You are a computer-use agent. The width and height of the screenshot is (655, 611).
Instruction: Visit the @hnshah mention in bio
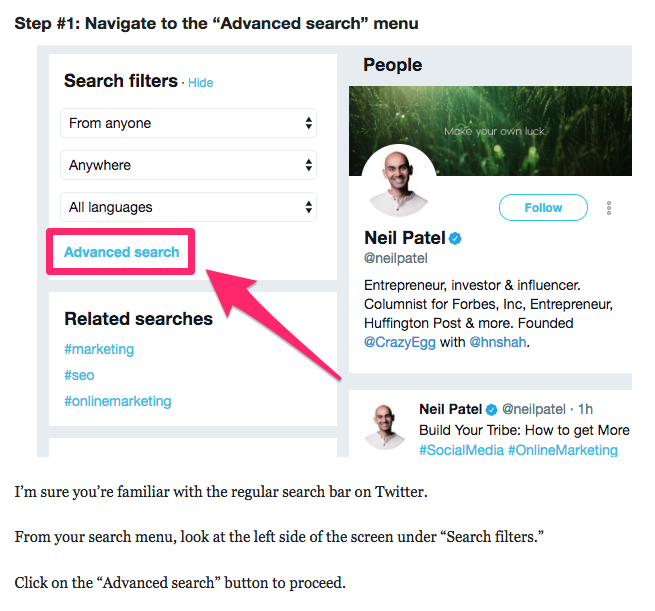point(498,342)
